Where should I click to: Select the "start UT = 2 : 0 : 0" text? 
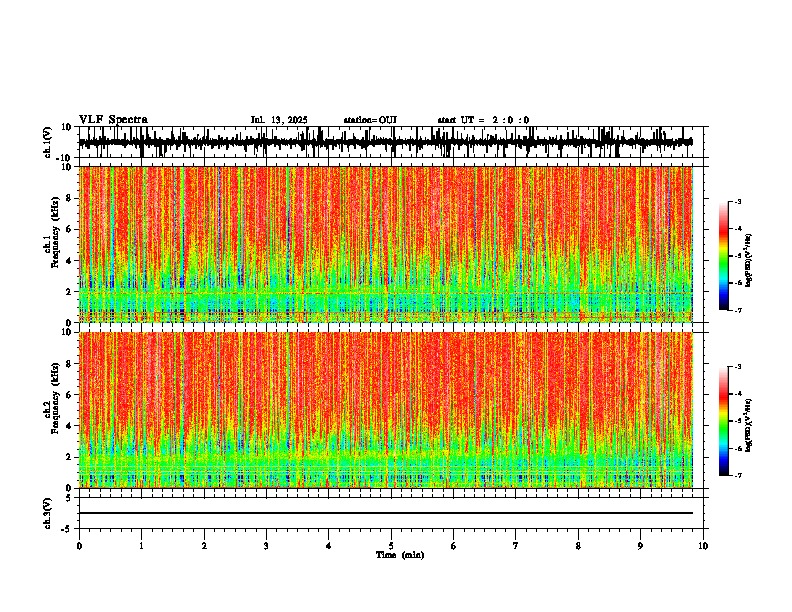483,120
